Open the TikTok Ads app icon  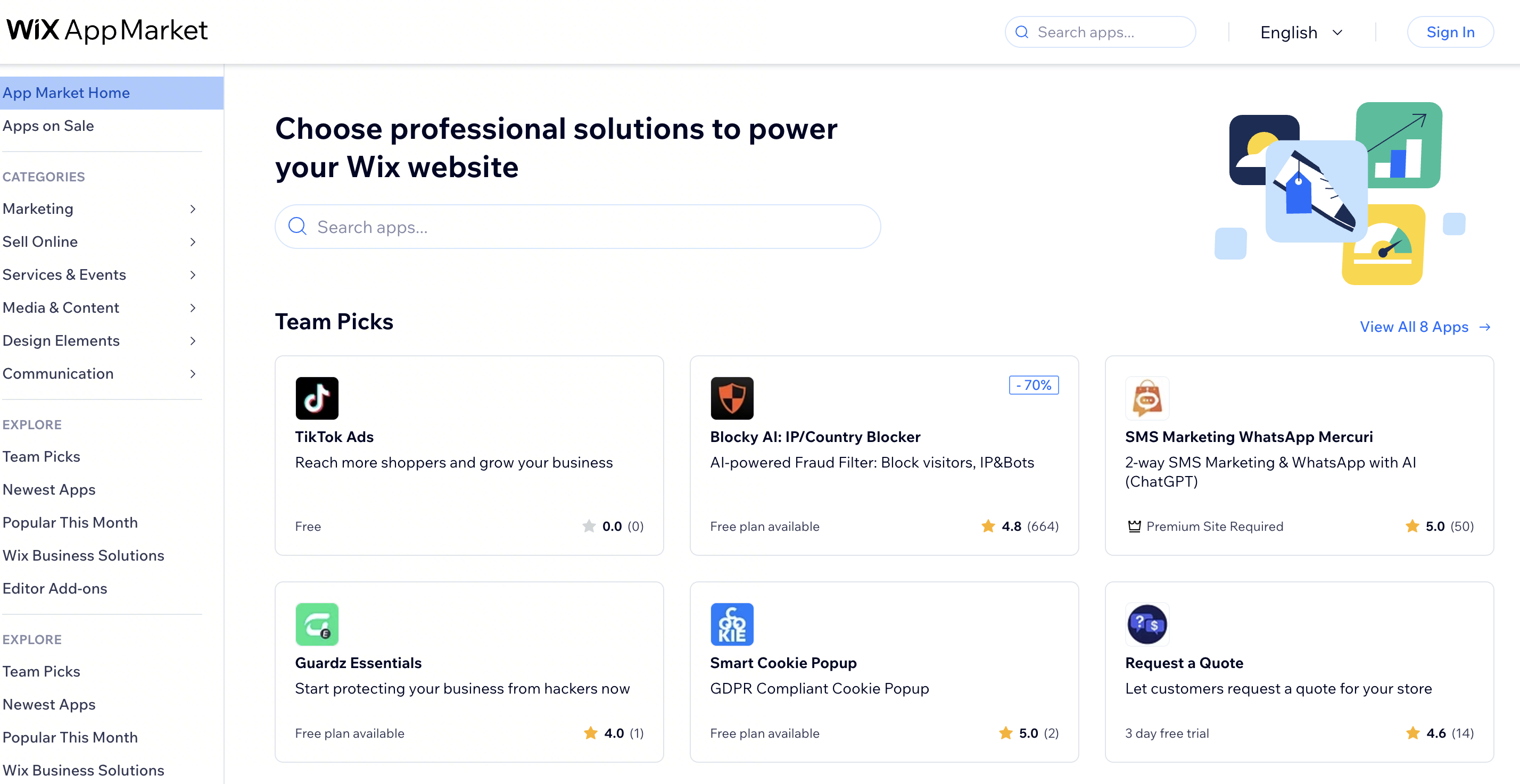tap(316, 398)
